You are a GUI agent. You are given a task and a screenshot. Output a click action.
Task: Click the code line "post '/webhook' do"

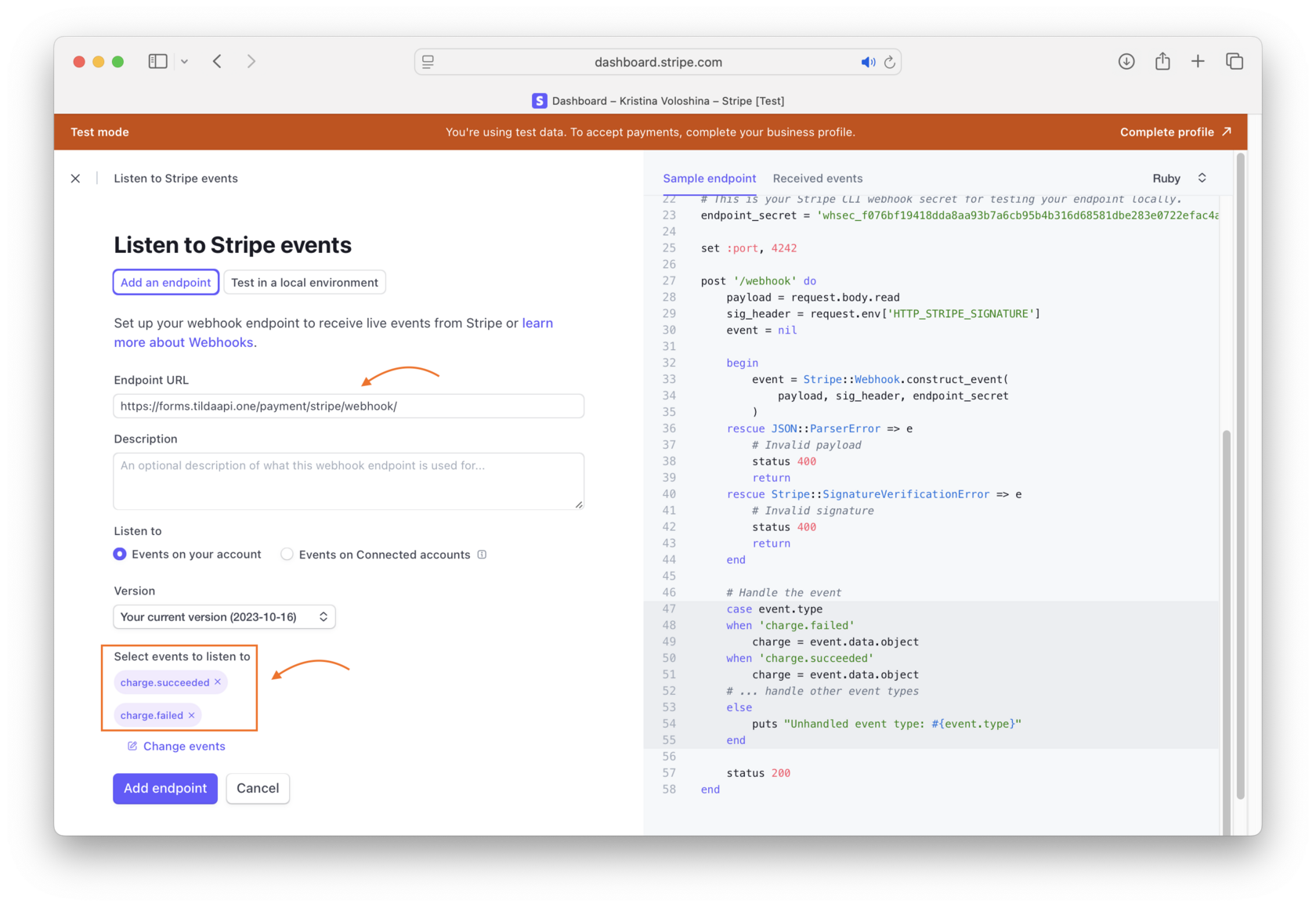pyautogui.click(x=758, y=281)
